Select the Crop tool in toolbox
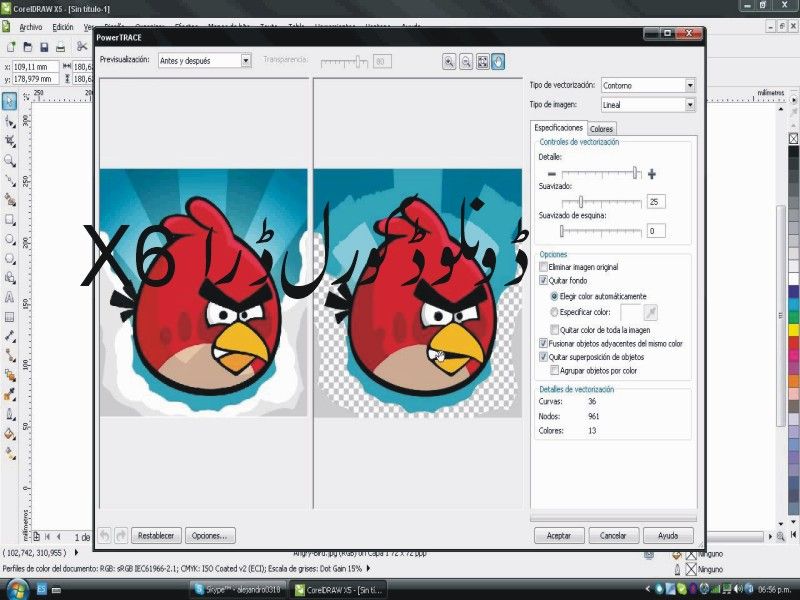 tap(10, 140)
